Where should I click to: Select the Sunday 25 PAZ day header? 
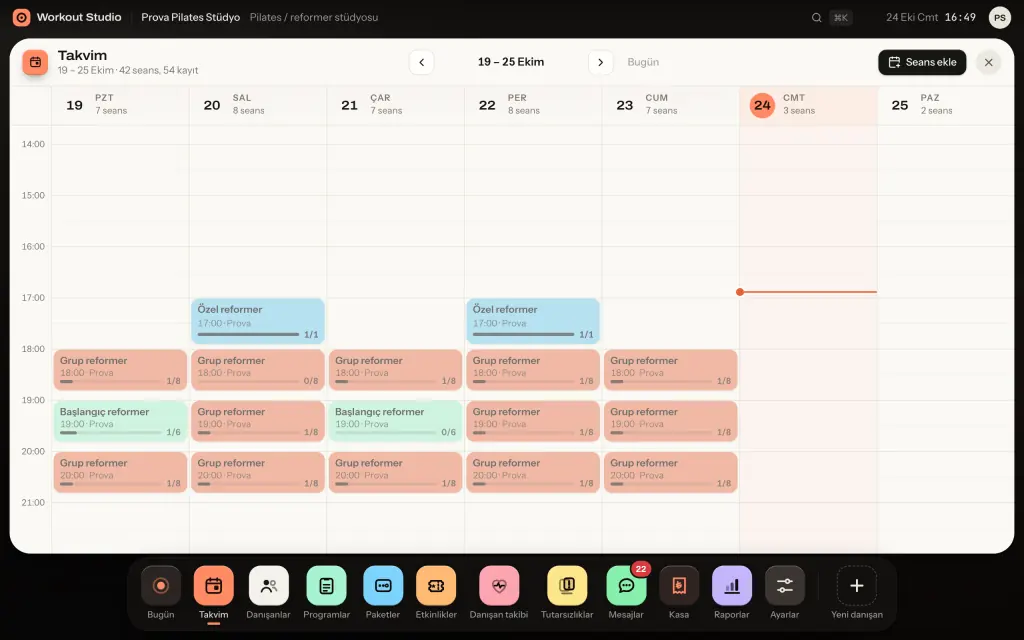(x=946, y=104)
